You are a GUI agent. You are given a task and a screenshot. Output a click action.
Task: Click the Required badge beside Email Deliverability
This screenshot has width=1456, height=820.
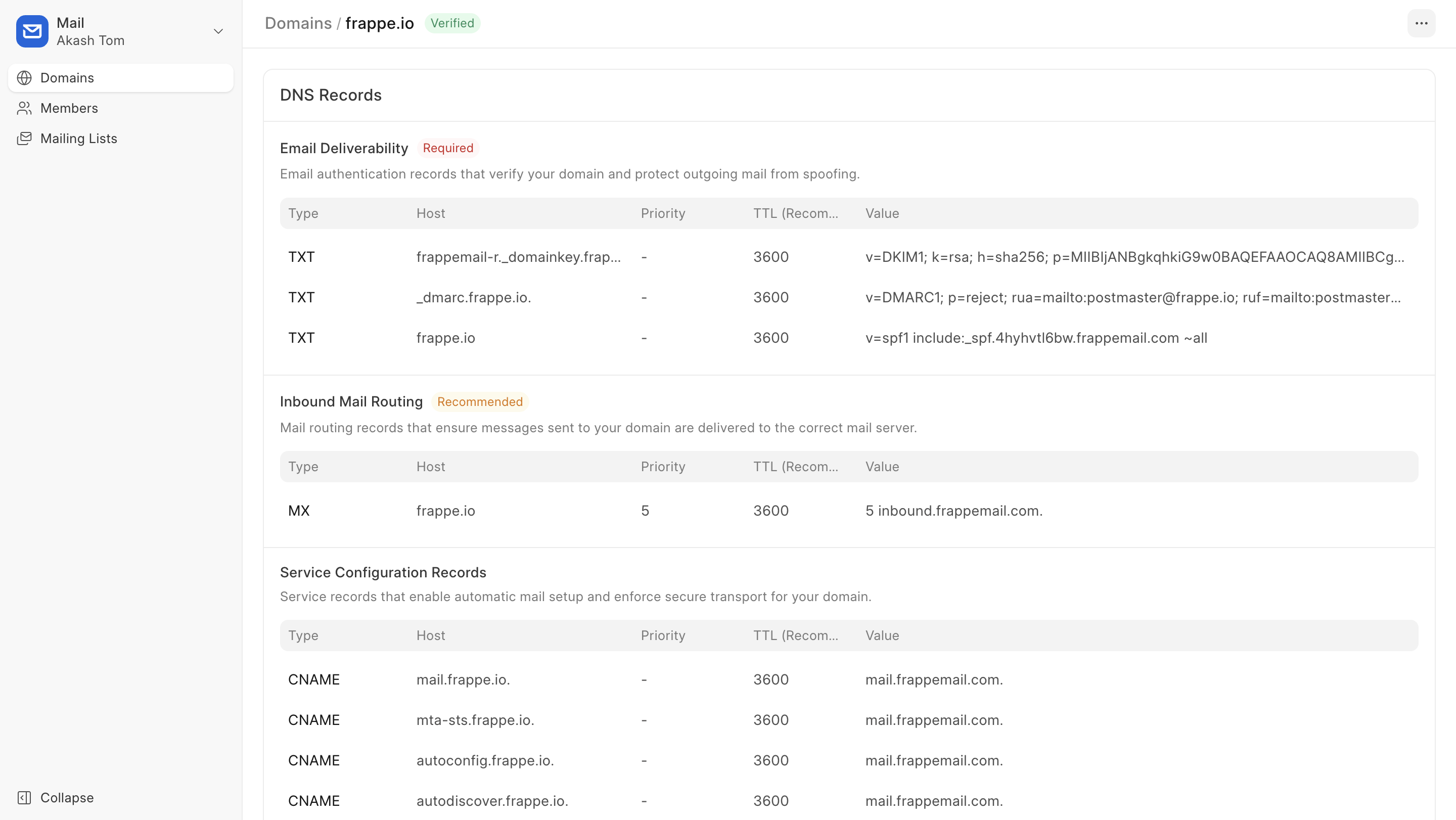coord(447,148)
